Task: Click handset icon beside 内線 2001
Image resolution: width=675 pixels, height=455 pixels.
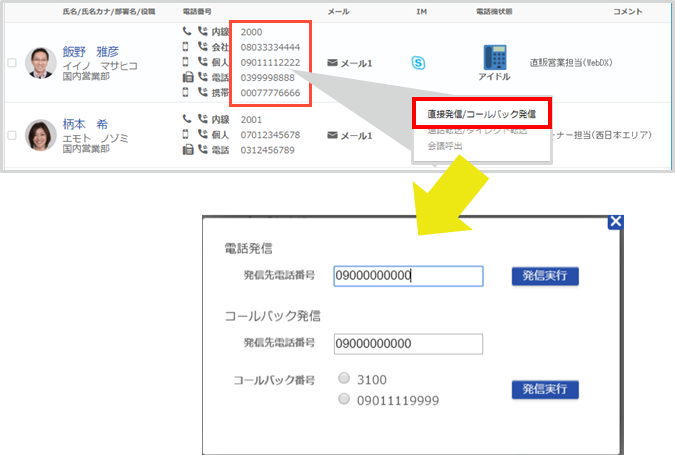Action: click(x=186, y=119)
